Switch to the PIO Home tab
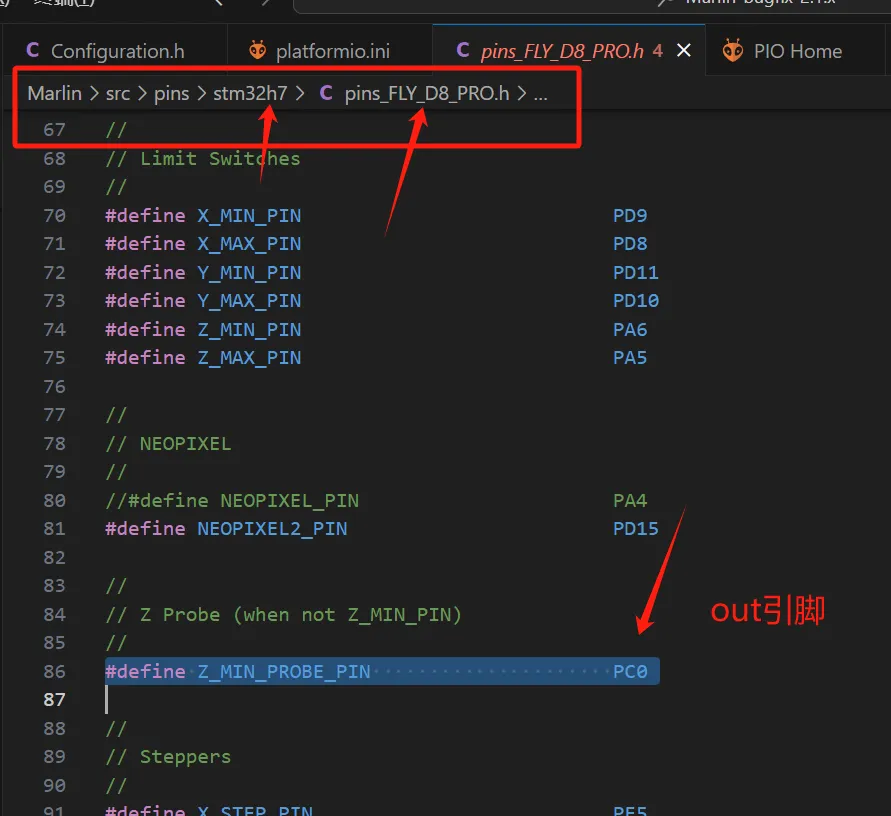 (797, 51)
